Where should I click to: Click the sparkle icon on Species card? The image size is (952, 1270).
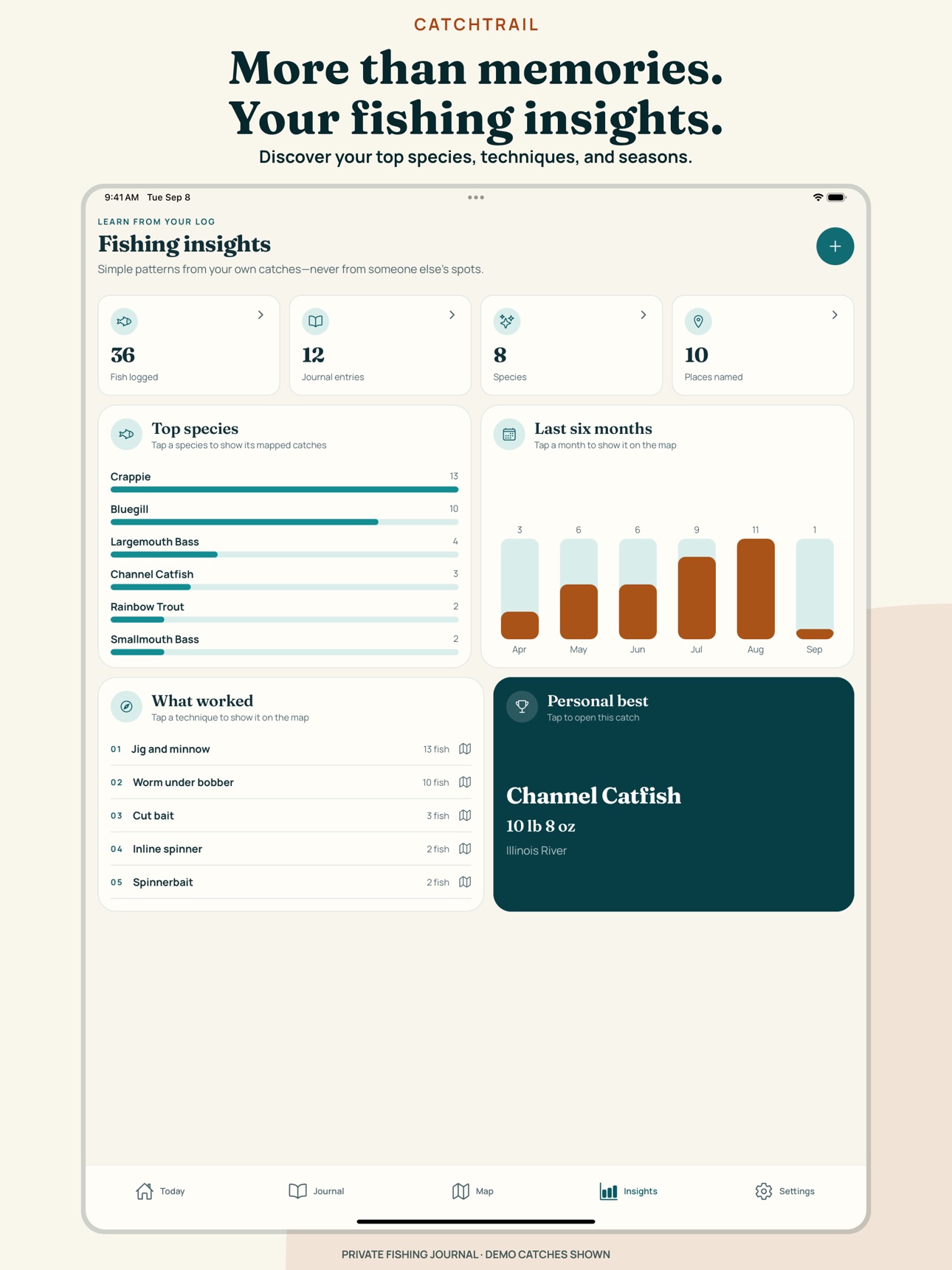[x=507, y=321]
